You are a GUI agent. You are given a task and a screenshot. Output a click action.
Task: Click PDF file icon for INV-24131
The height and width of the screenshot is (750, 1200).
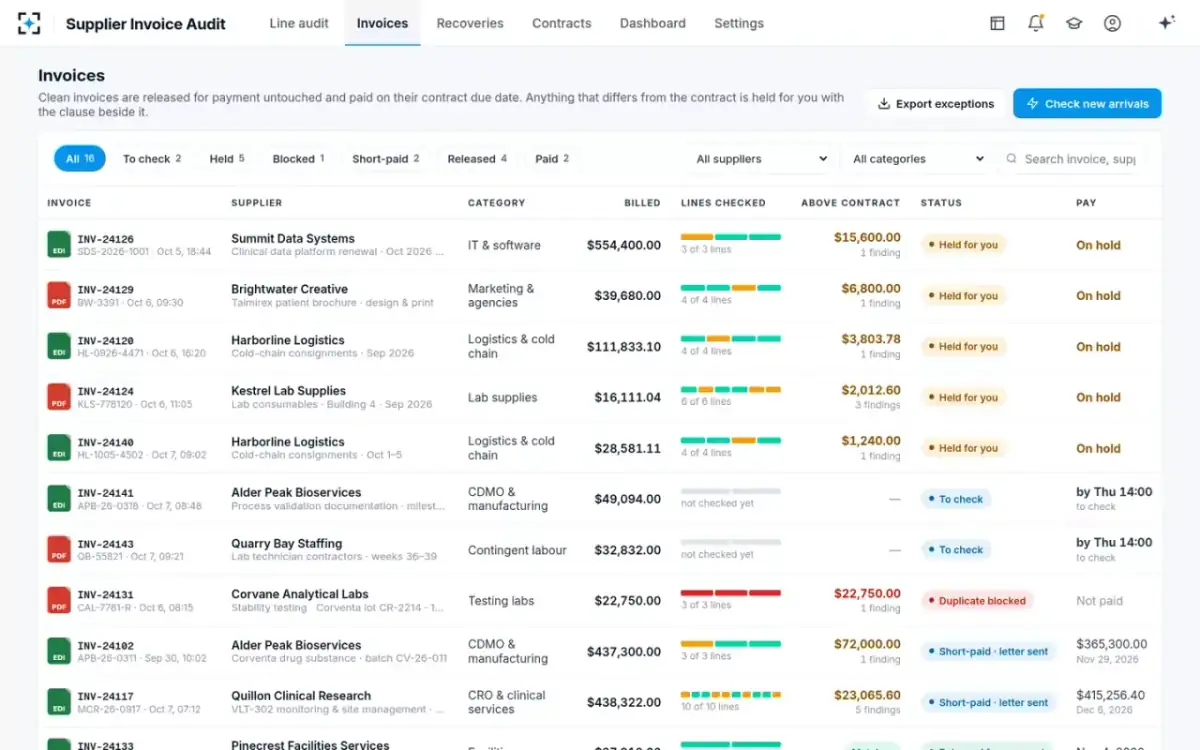[59, 601]
